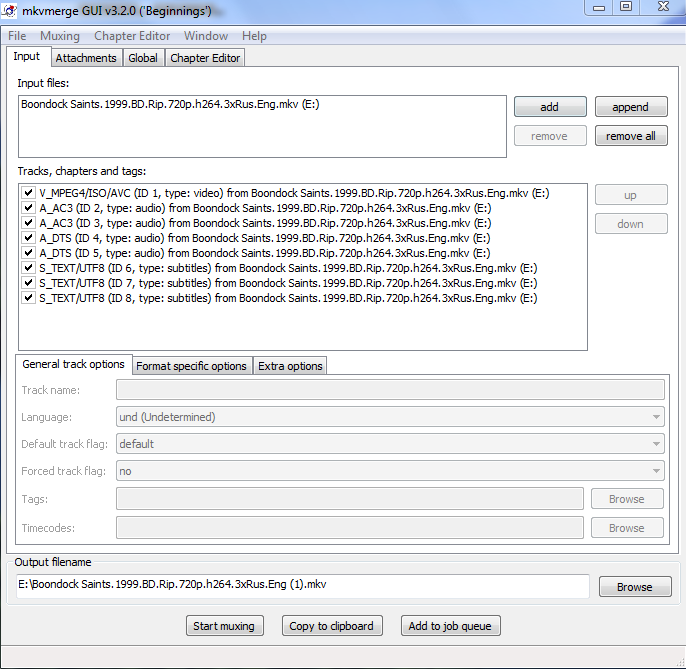Disable the A_DTS ID 4 audio track

tap(28, 238)
